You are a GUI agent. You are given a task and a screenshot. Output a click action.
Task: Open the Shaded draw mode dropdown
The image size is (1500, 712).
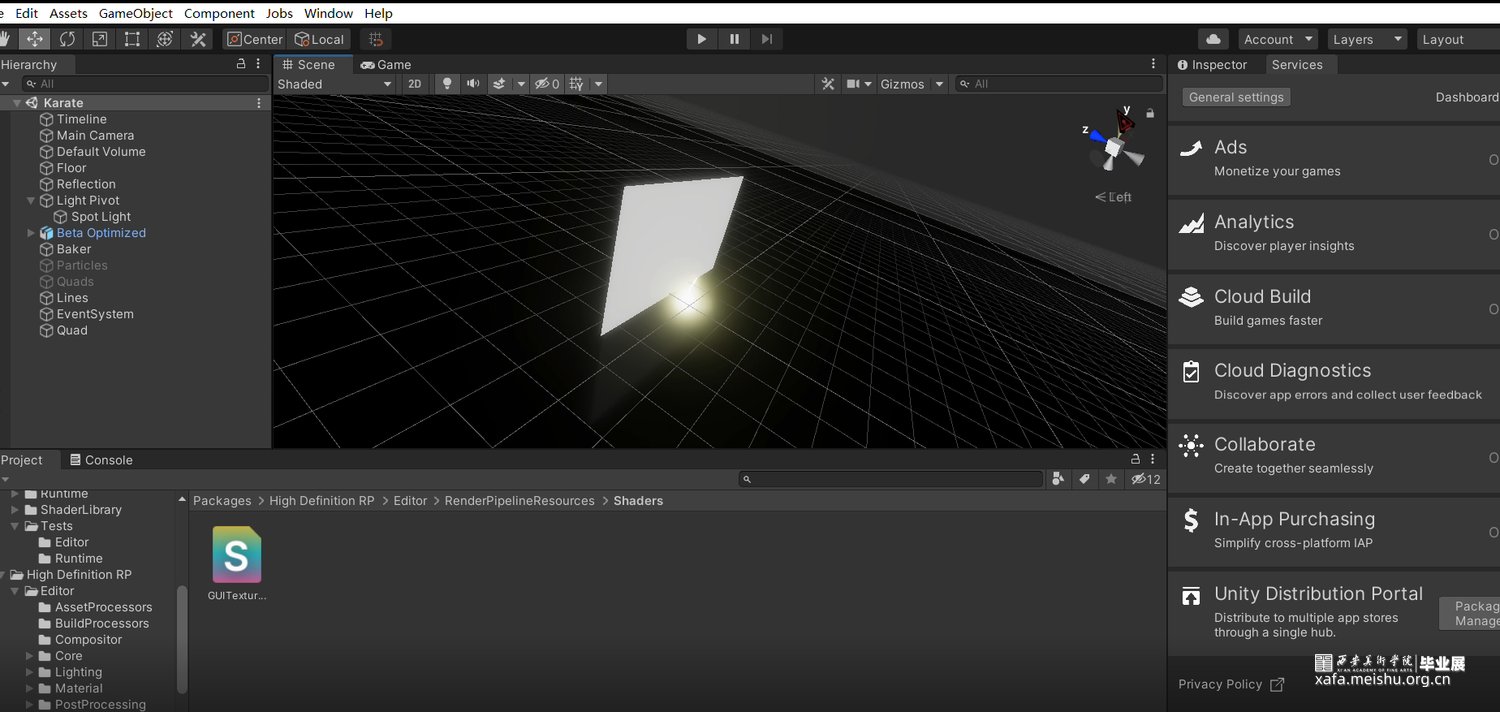[x=335, y=84]
